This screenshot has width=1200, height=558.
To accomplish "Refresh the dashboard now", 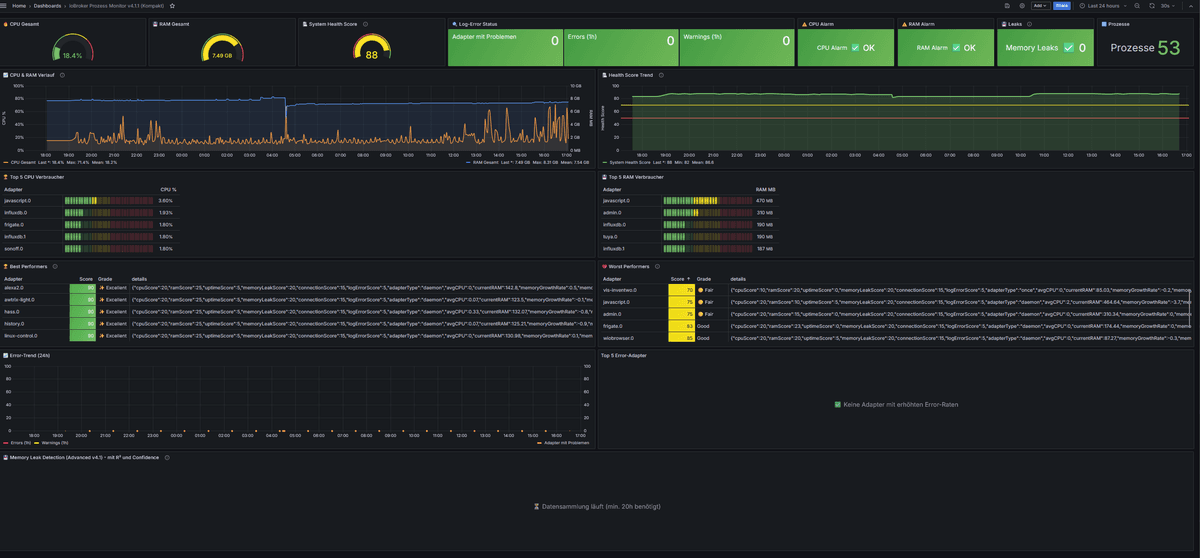I will click(1152, 5).
